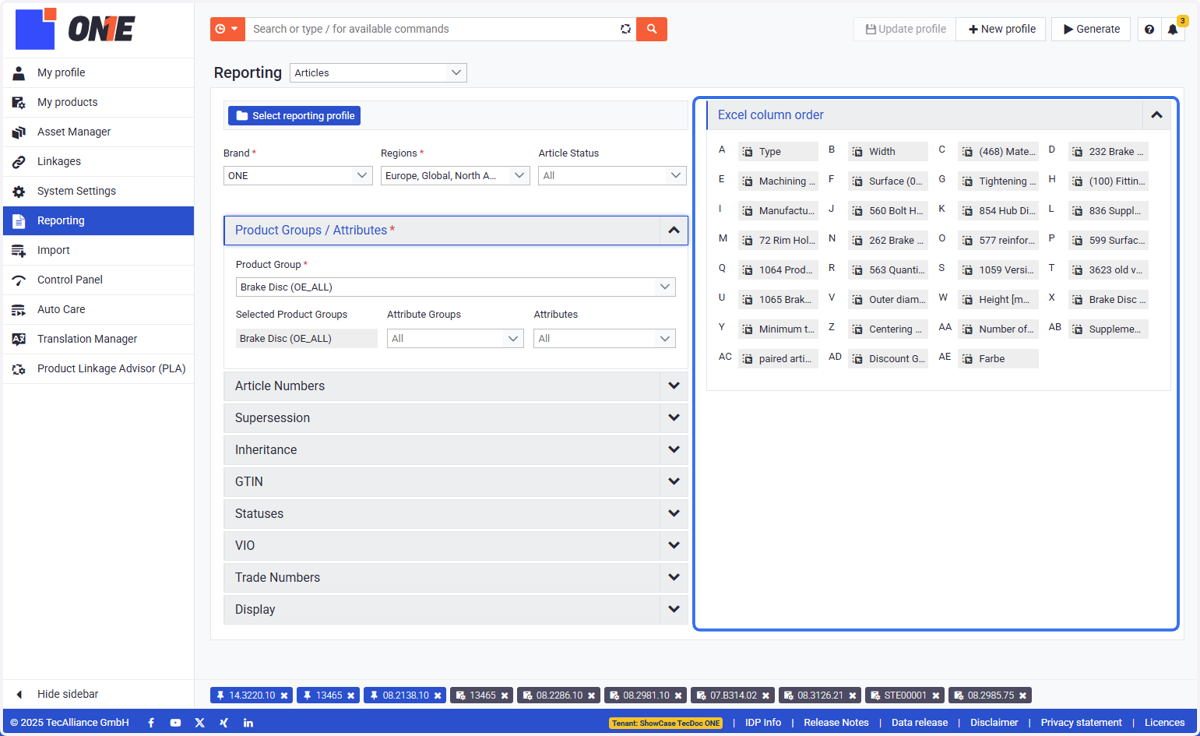
Task: Open notifications bell icon
Action: click(1173, 29)
